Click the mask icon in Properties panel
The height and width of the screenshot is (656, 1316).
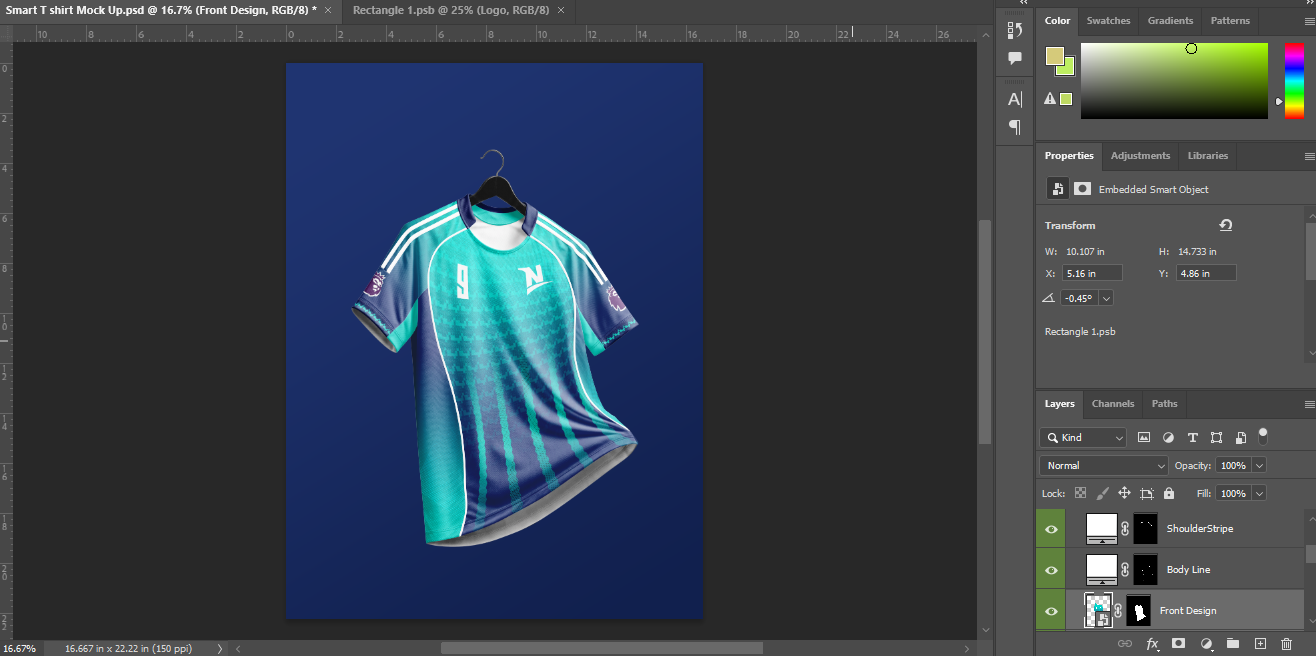[x=1082, y=188]
